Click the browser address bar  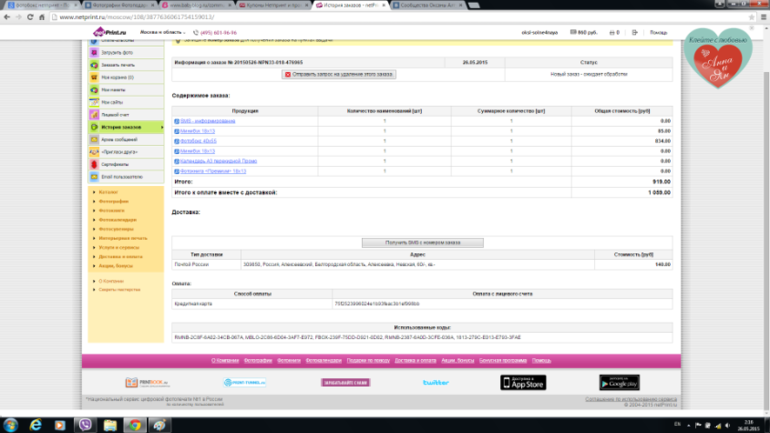point(300,18)
